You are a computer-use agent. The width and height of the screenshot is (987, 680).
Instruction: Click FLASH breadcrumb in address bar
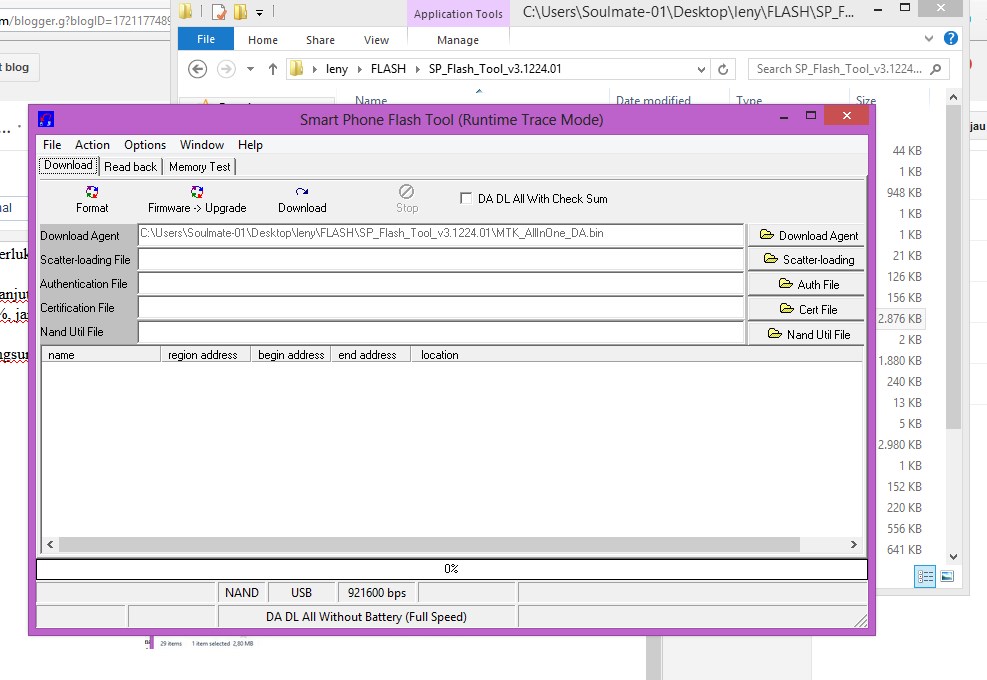click(x=388, y=69)
